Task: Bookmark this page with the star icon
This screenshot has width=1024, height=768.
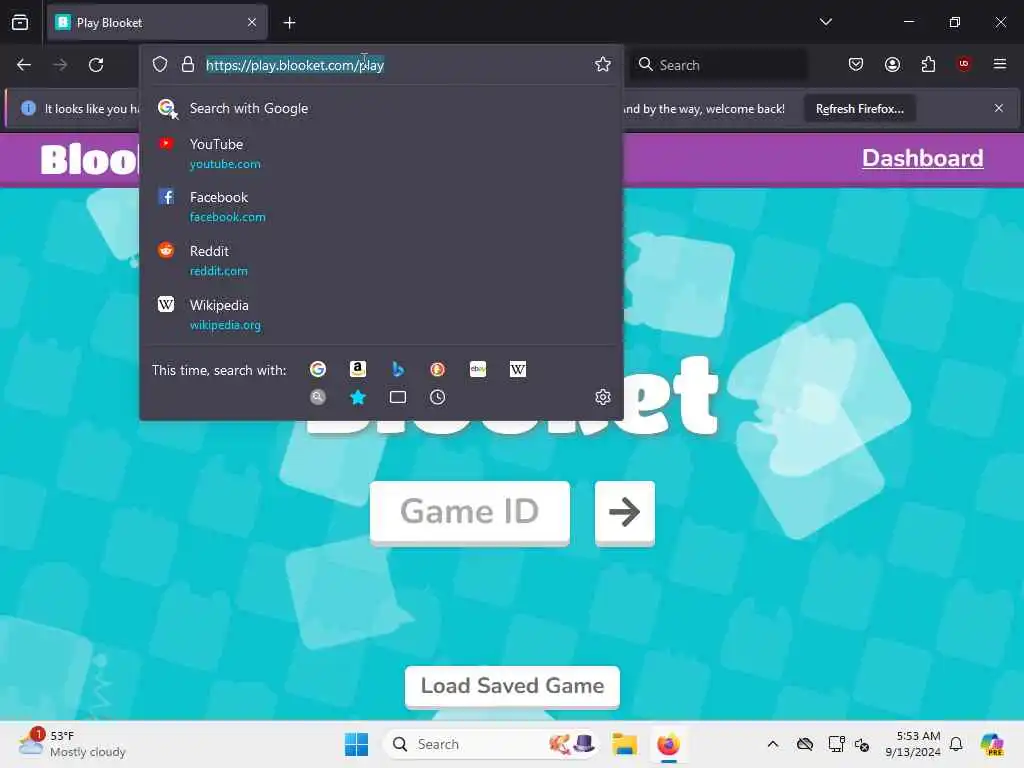Action: tap(603, 64)
